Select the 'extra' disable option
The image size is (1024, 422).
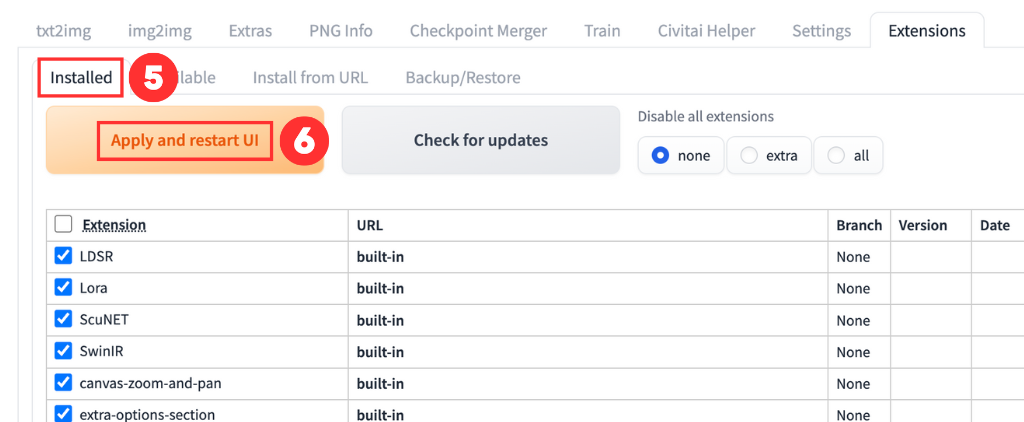pyautogui.click(x=768, y=155)
